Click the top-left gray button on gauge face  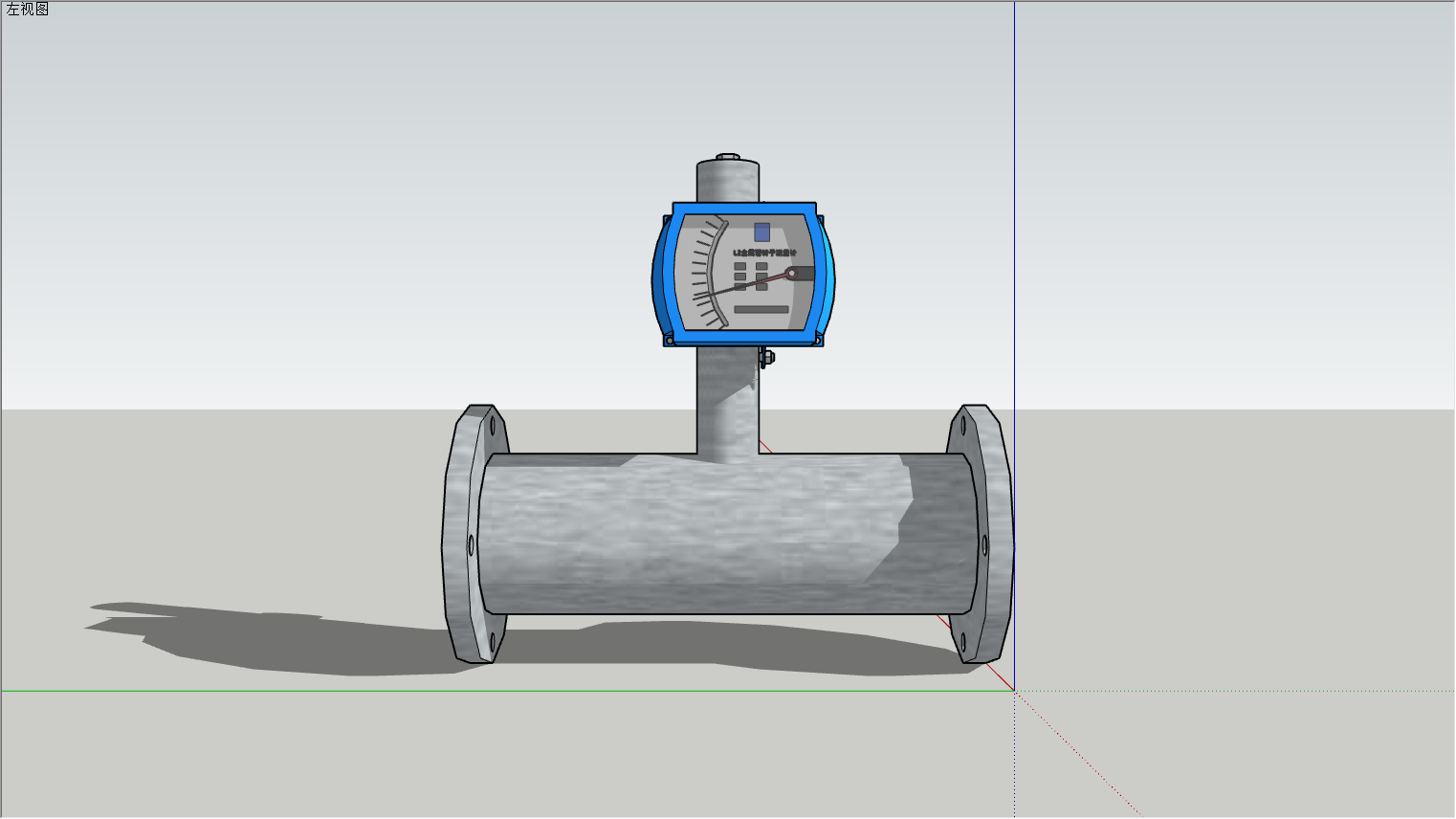pyautogui.click(x=739, y=267)
